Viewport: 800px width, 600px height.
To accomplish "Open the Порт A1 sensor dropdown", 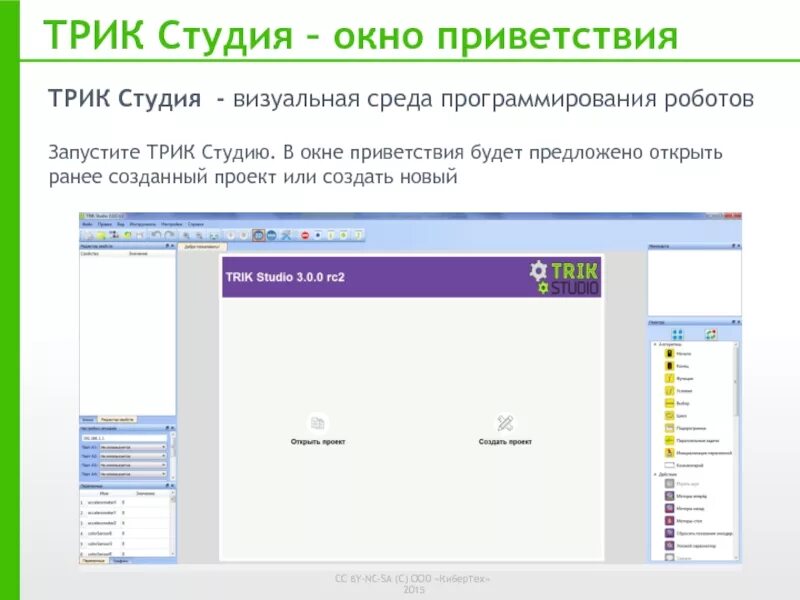I will point(133,447).
